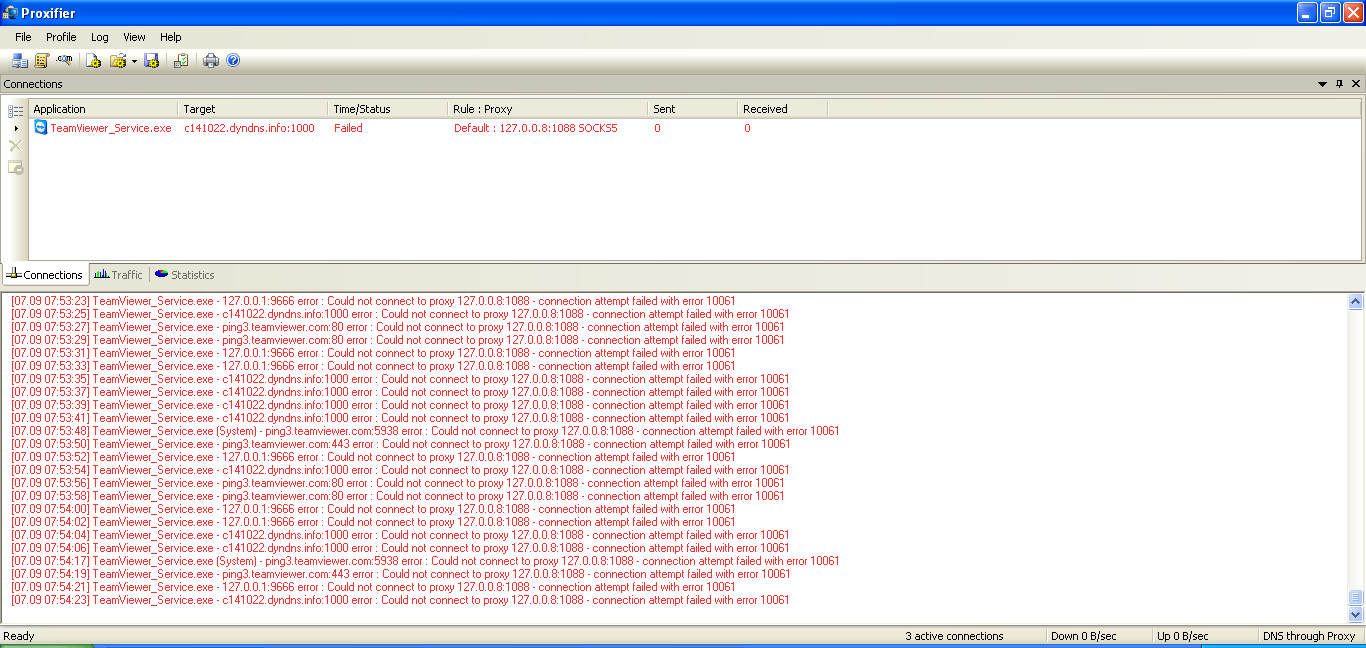Image resolution: width=1366 pixels, height=648 pixels.
Task: Click log entry at 07:54:17
Action: 425,561
